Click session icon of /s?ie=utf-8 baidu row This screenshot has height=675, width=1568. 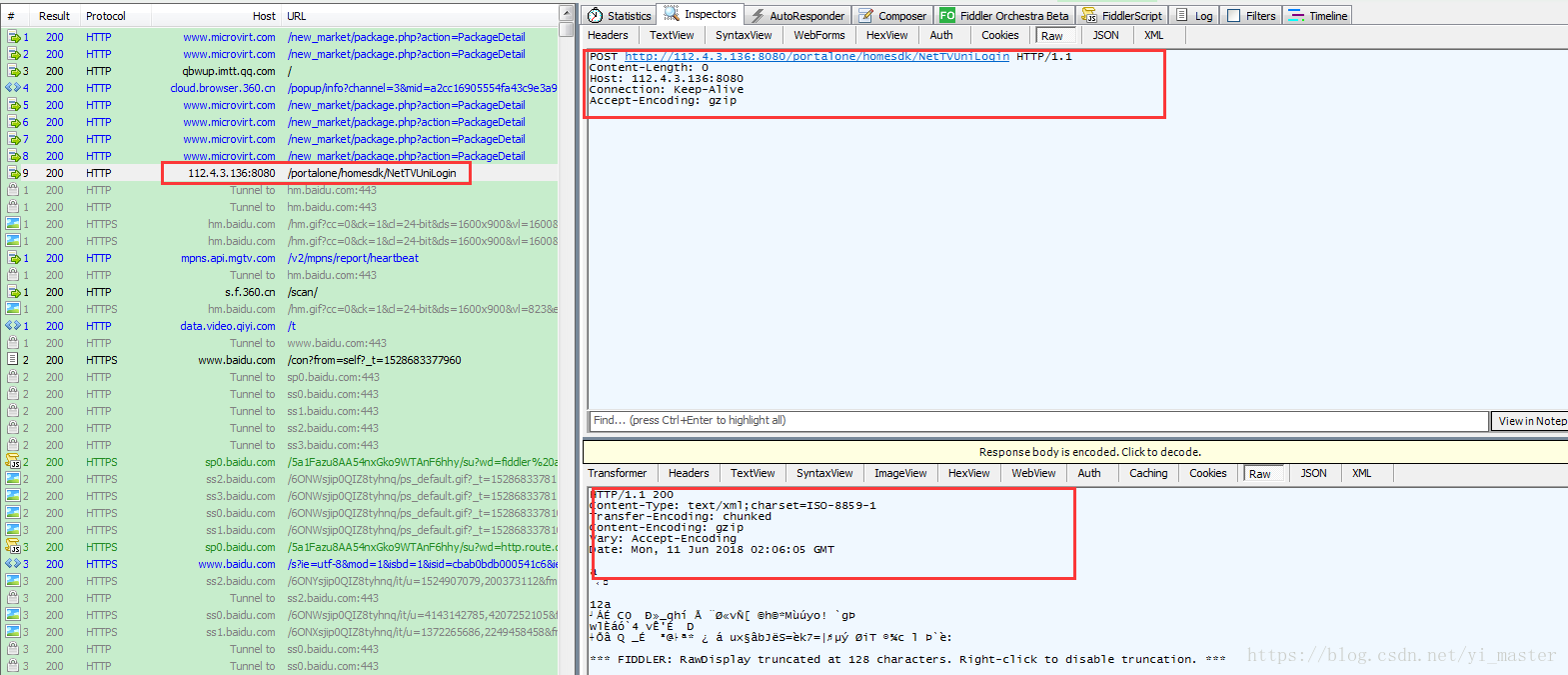[x=14, y=564]
